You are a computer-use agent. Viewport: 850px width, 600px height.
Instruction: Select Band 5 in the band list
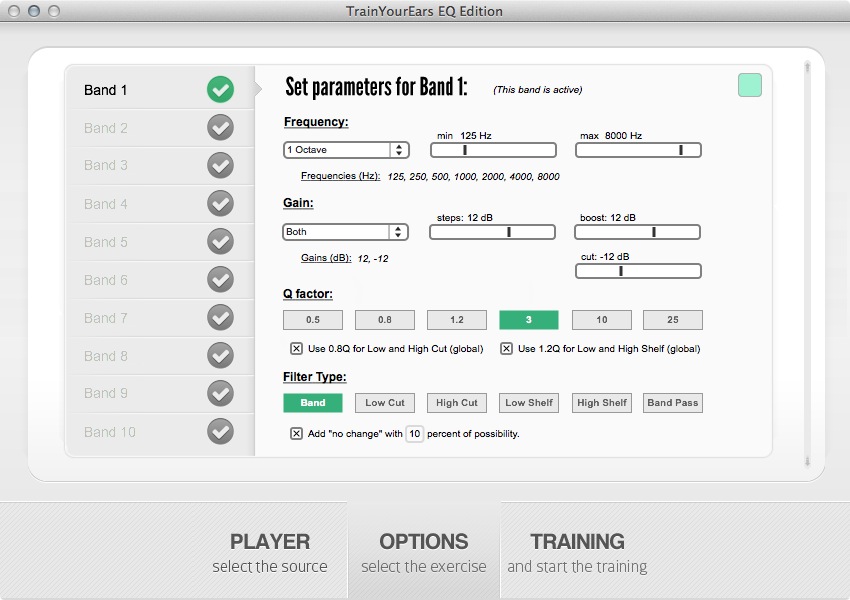coord(160,242)
